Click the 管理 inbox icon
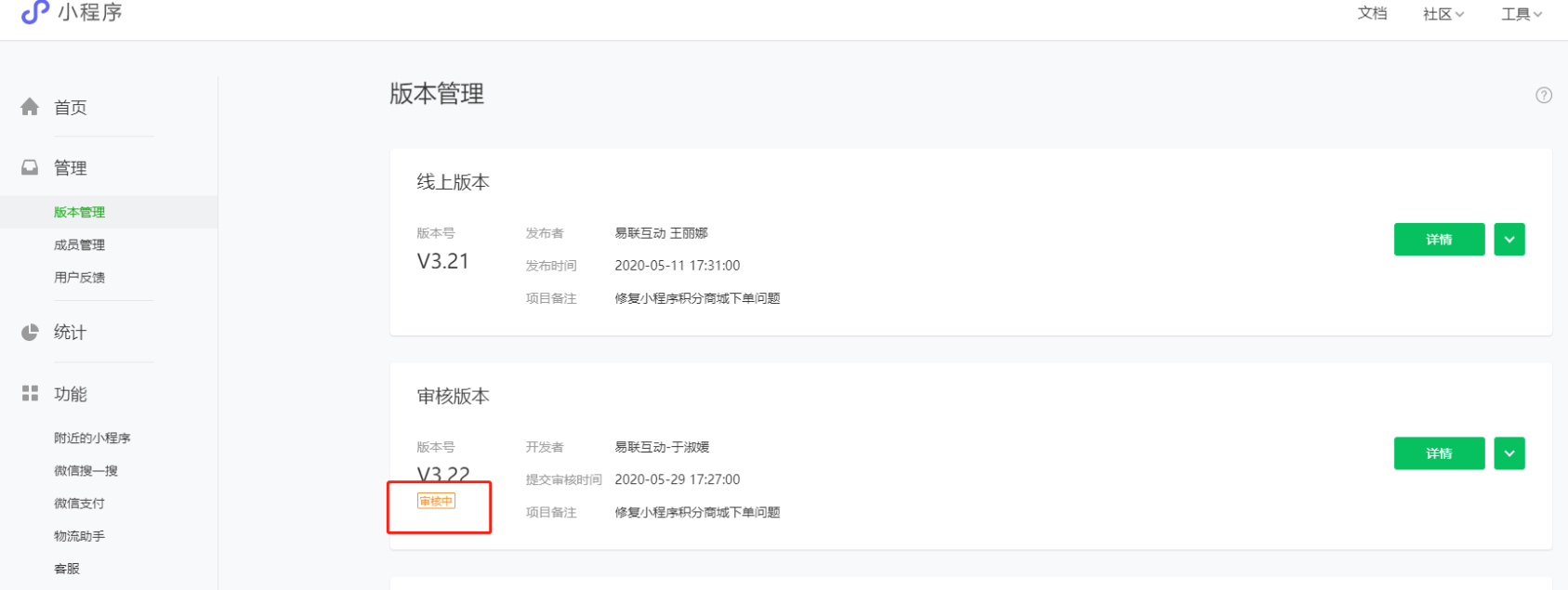The width and height of the screenshot is (1568, 590). [x=30, y=167]
